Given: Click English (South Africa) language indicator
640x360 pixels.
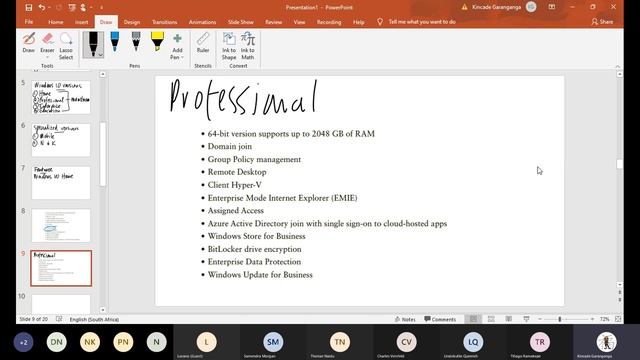Looking at the screenshot, I should 94,320.
